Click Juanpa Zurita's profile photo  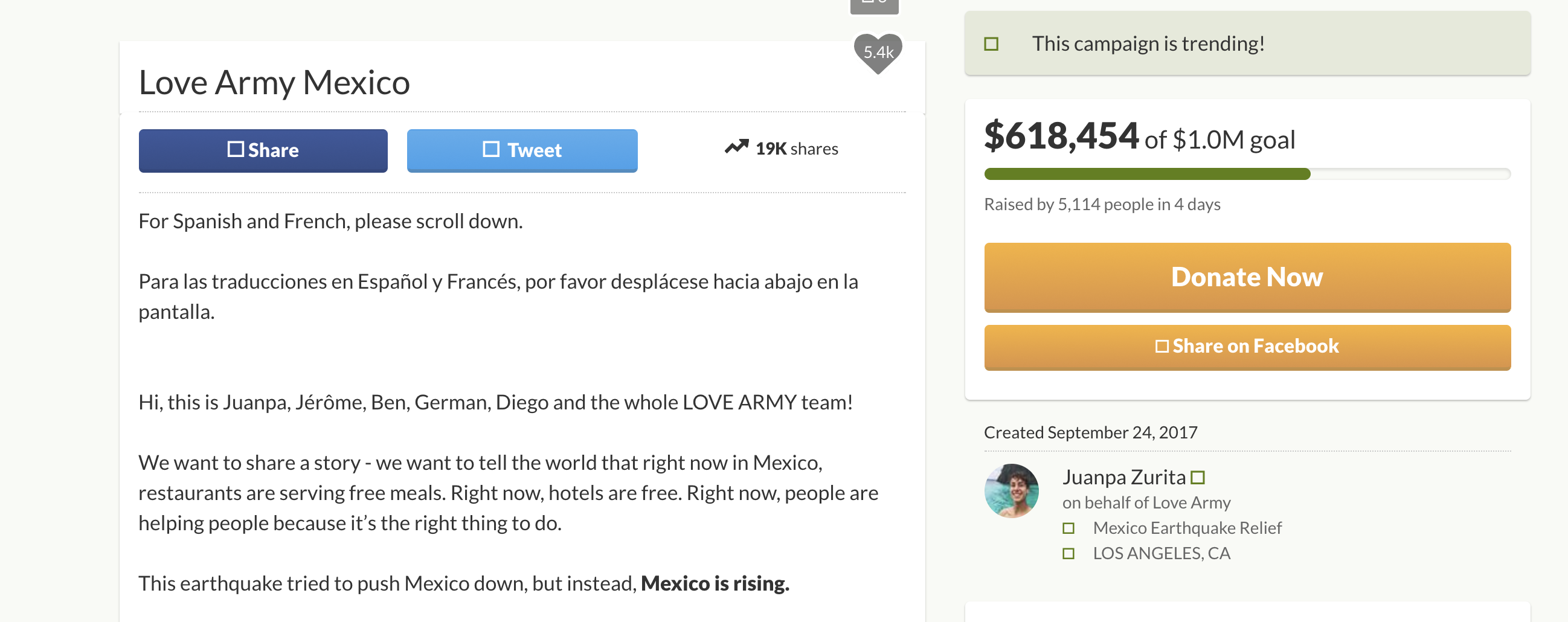pyautogui.click(x=1011, y=491)
